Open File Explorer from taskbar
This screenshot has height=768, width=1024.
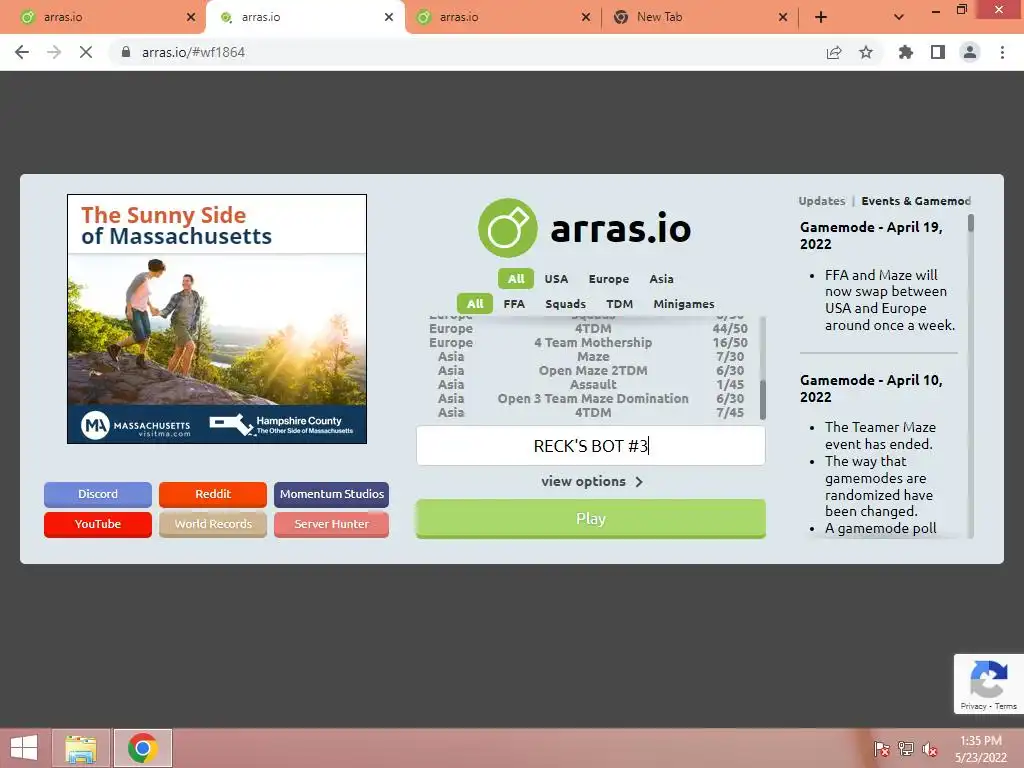click(x=81, y=748)
